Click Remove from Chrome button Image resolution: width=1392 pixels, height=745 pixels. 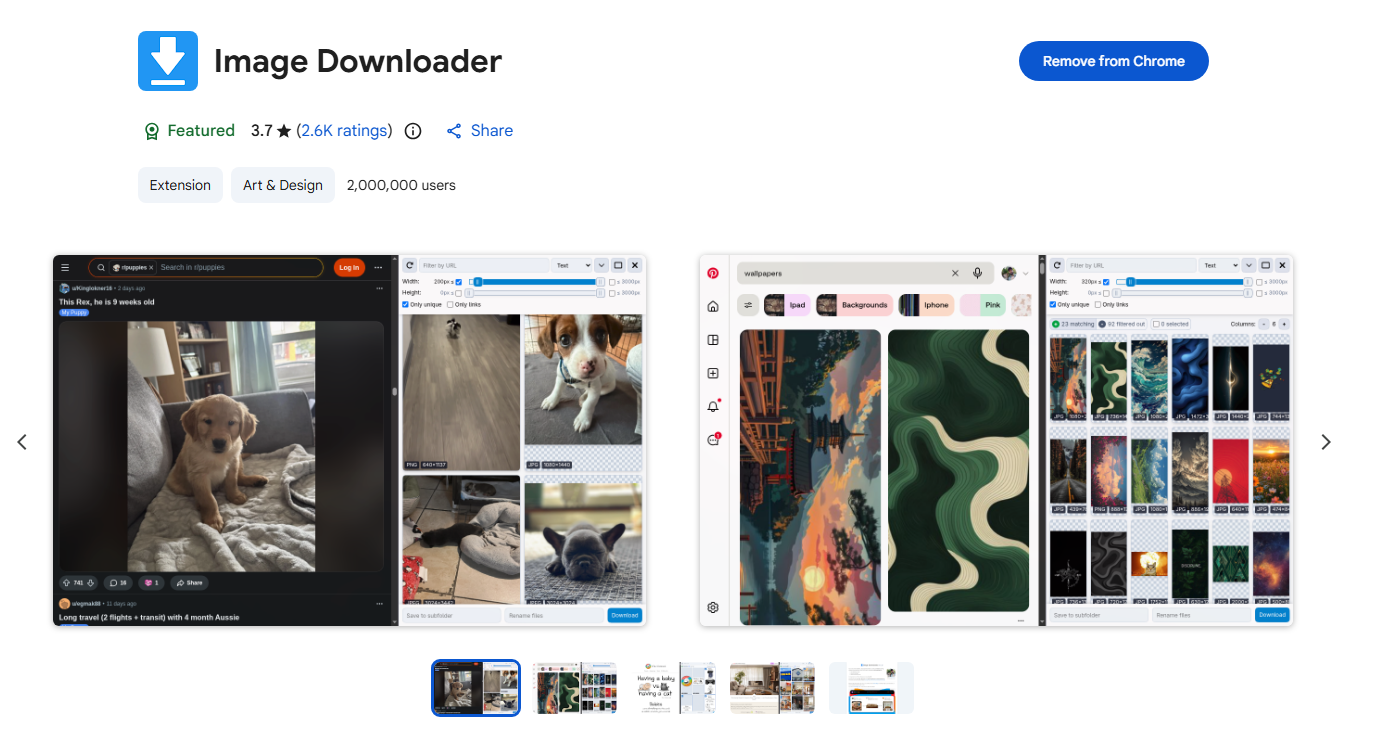(1113, 61)
